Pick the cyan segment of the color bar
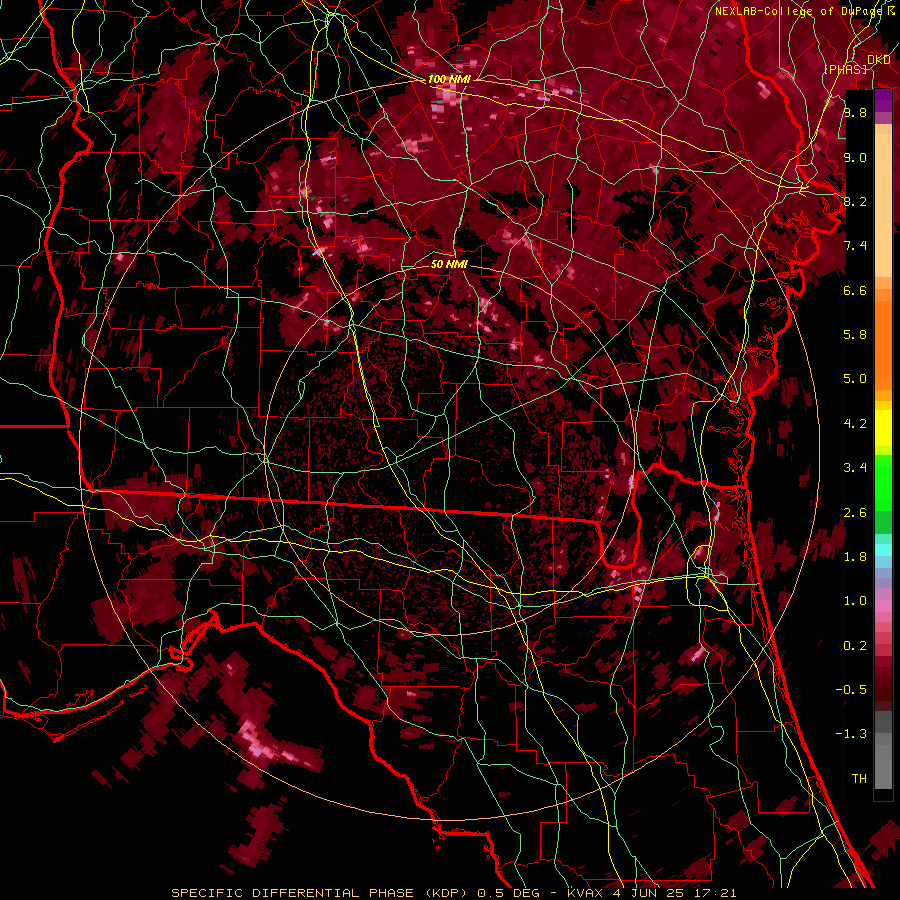This screenshot has width=900, height=900. point(883,549)
